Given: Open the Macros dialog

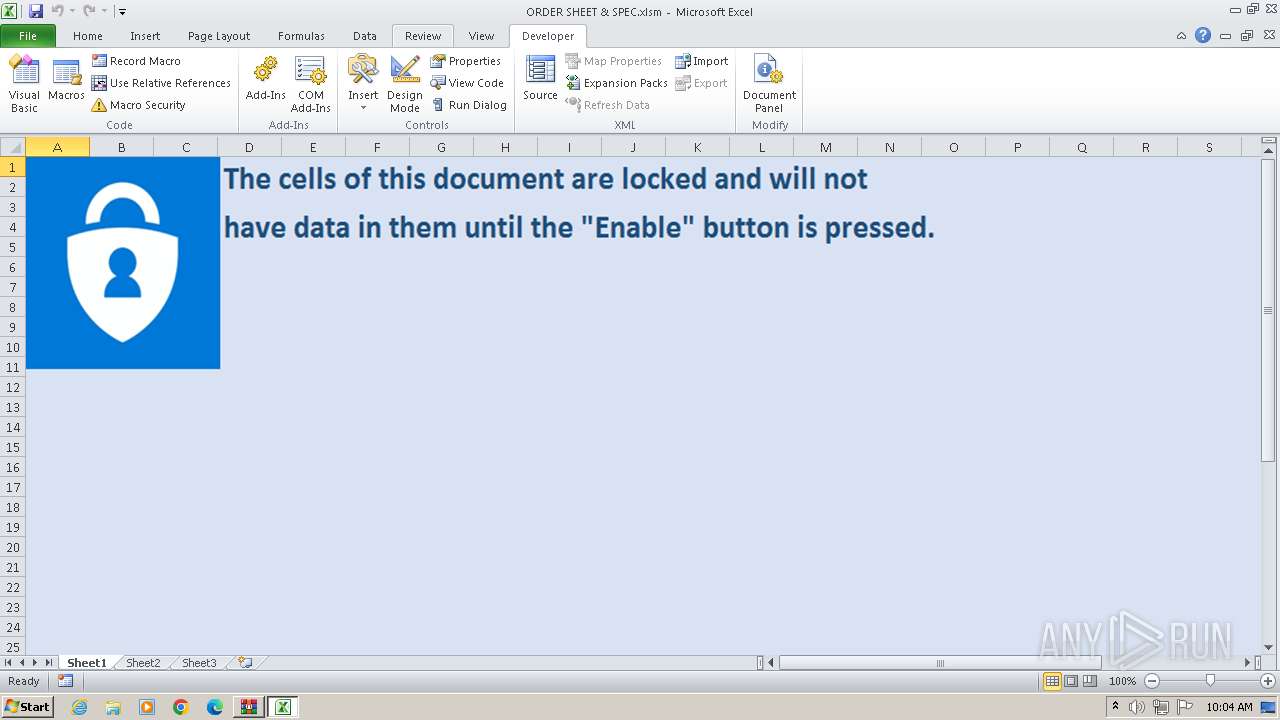Looking at the screenshot, I should tap(66, 84).
